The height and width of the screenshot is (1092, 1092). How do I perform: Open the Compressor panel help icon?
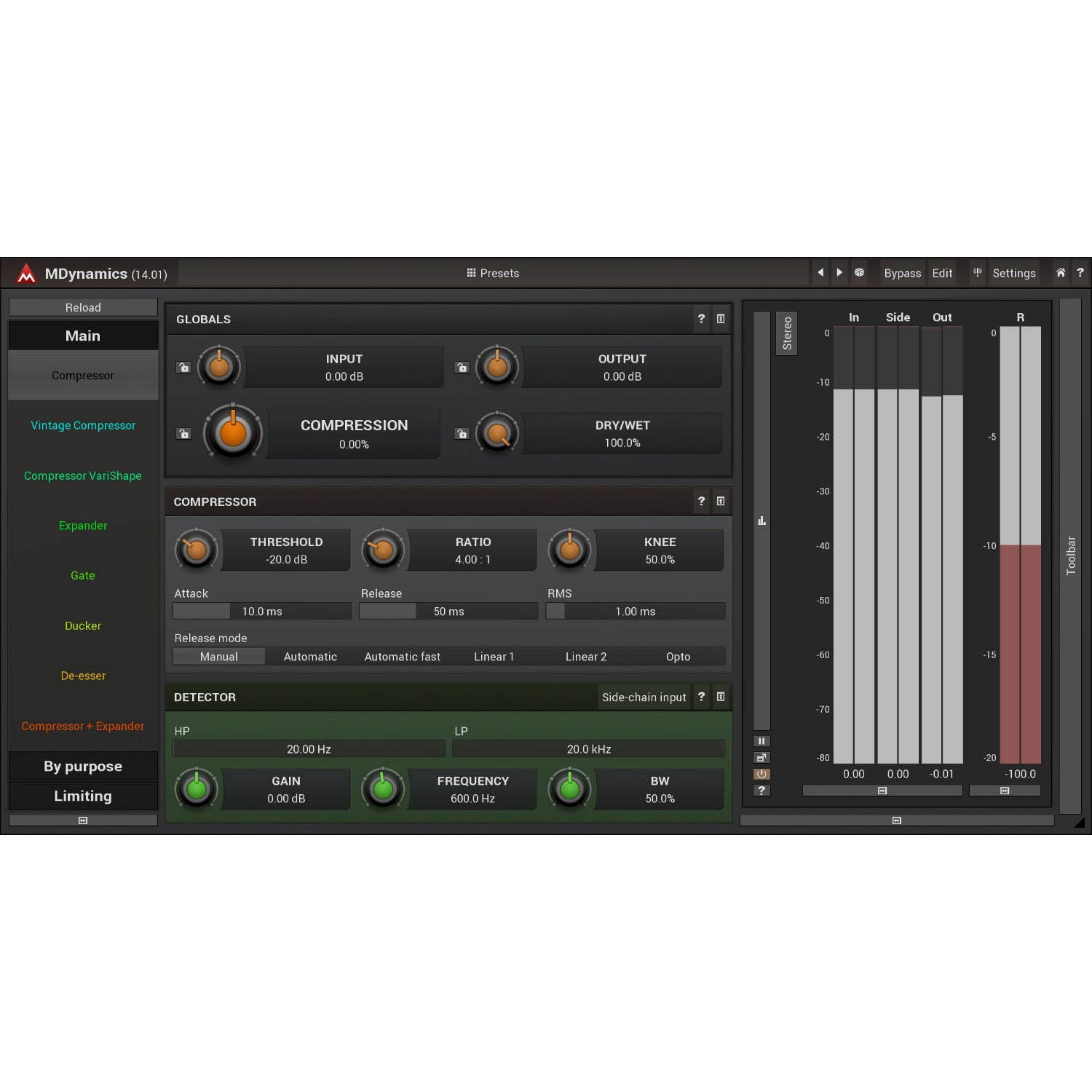[x=701, y=502]
